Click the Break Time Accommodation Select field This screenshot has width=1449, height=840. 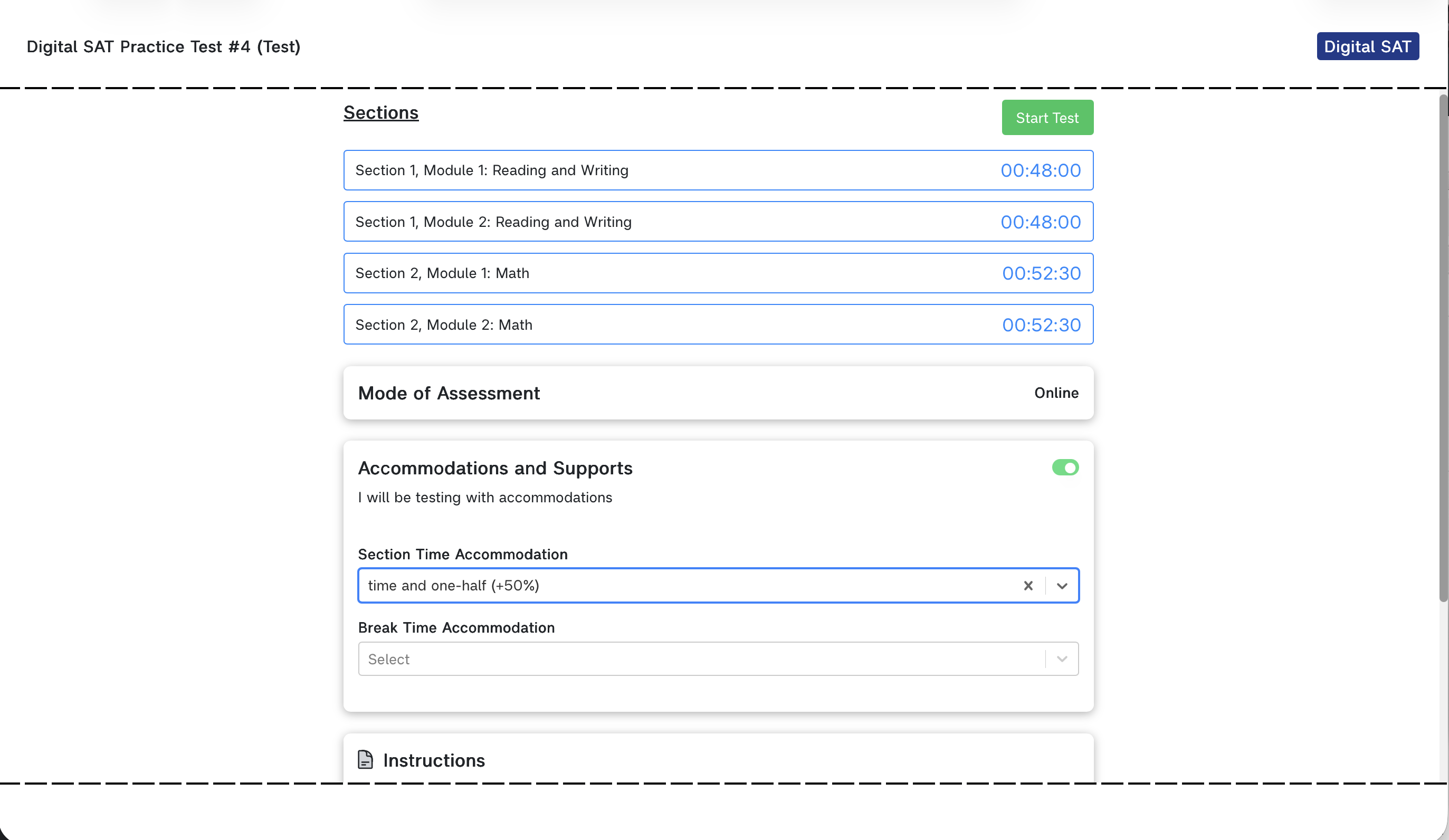coord(718,659)
